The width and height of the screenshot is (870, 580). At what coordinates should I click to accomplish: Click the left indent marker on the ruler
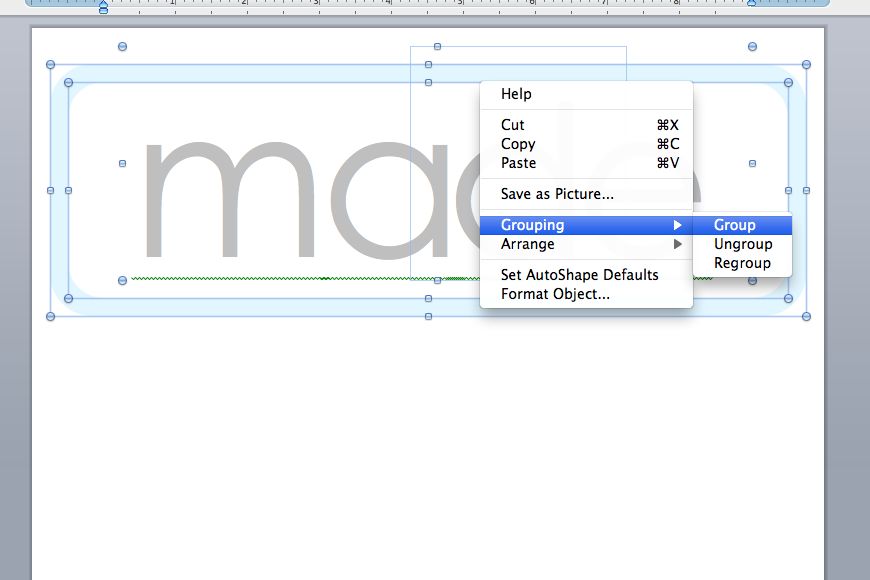(x=103, y=6)
